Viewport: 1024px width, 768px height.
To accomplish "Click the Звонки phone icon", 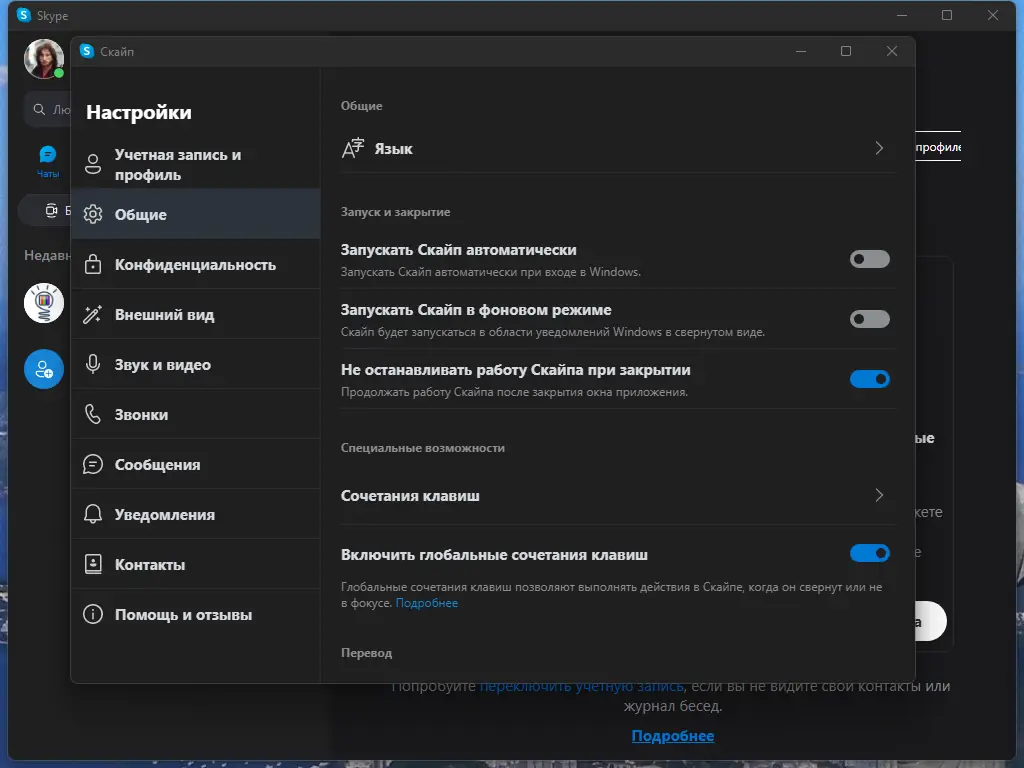I will pos(92,414).
